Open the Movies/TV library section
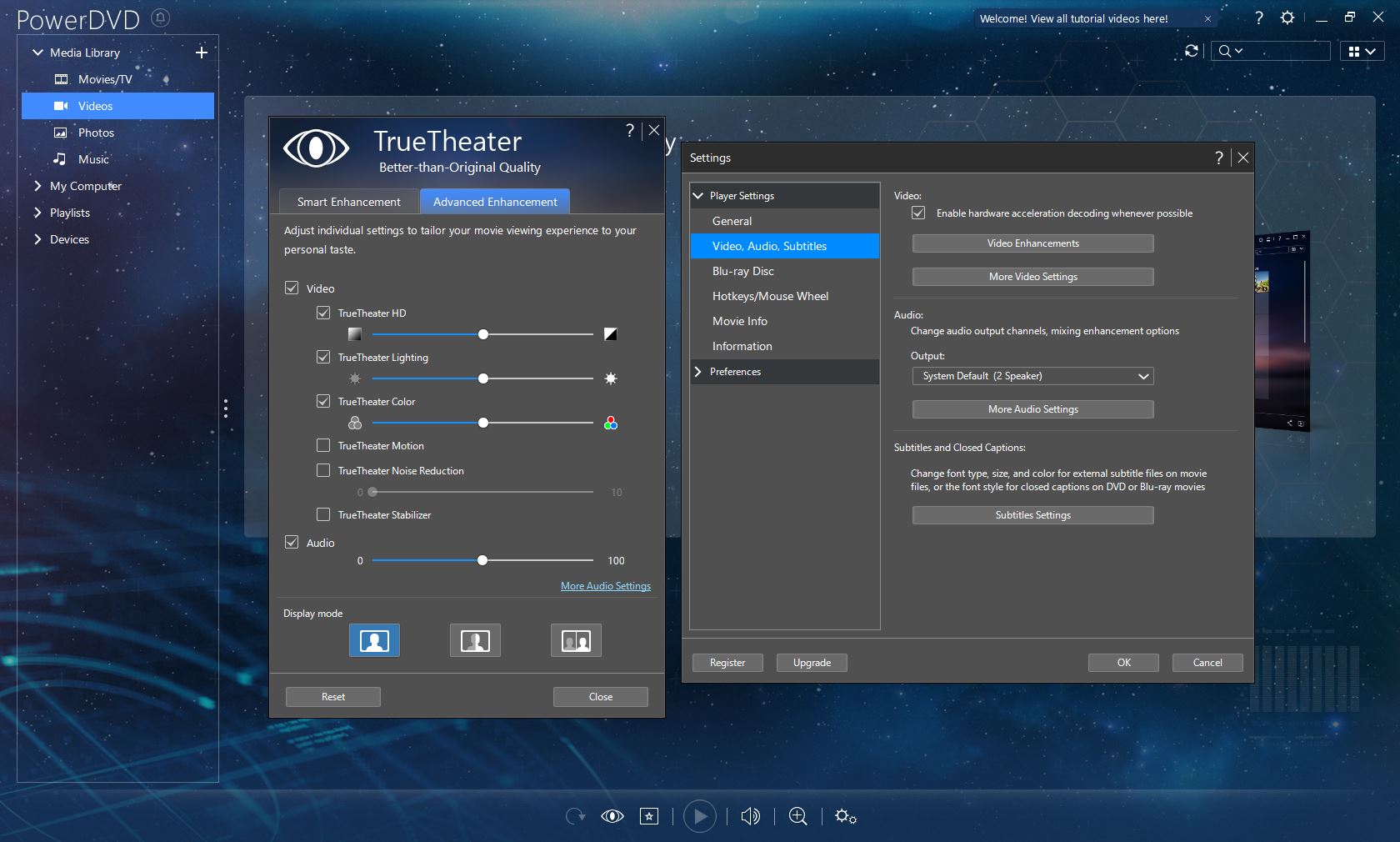This screenshot has height=842, width=1400. tap(105, 79)
